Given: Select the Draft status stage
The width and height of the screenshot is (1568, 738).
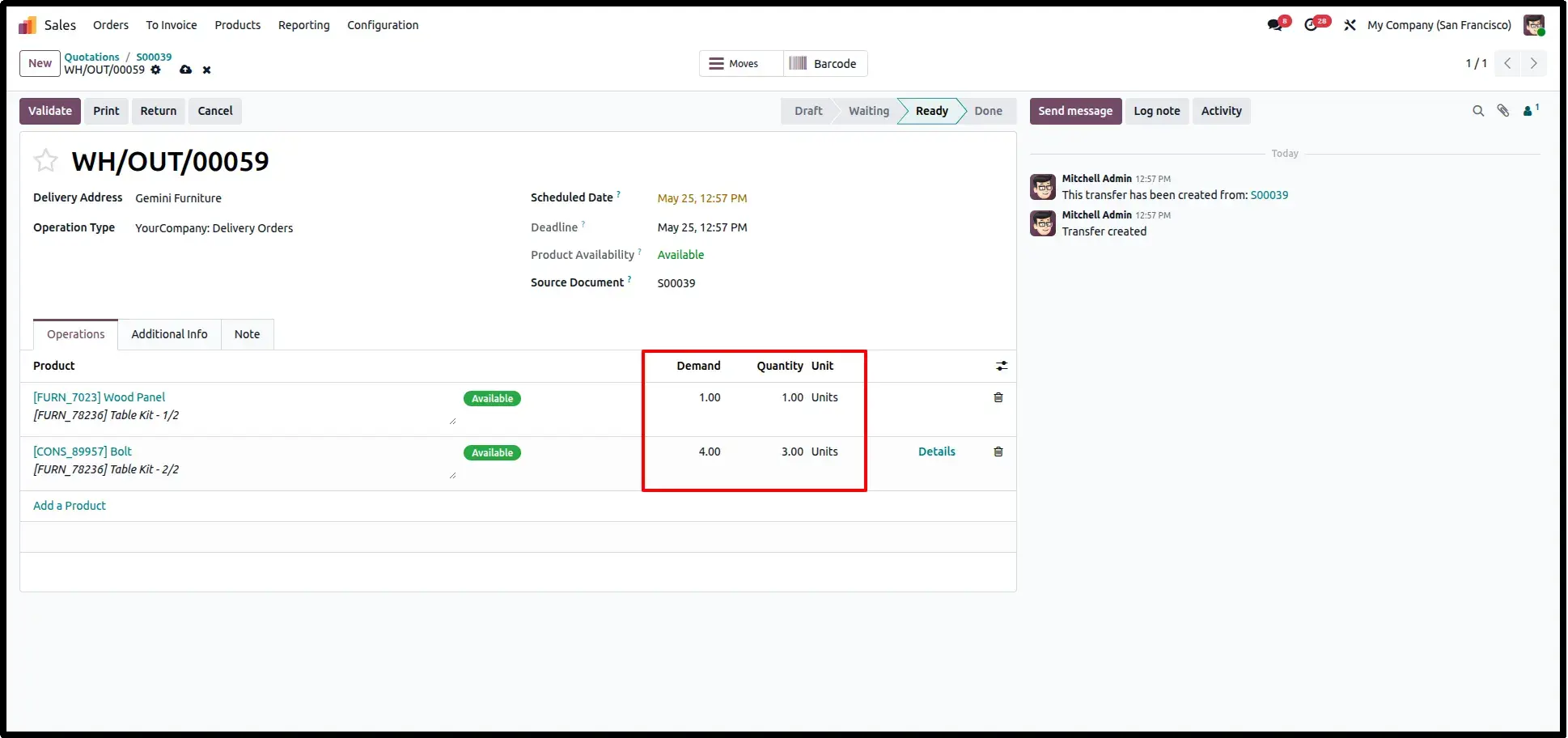Looking at the screenshot, I should click(808, 111).
